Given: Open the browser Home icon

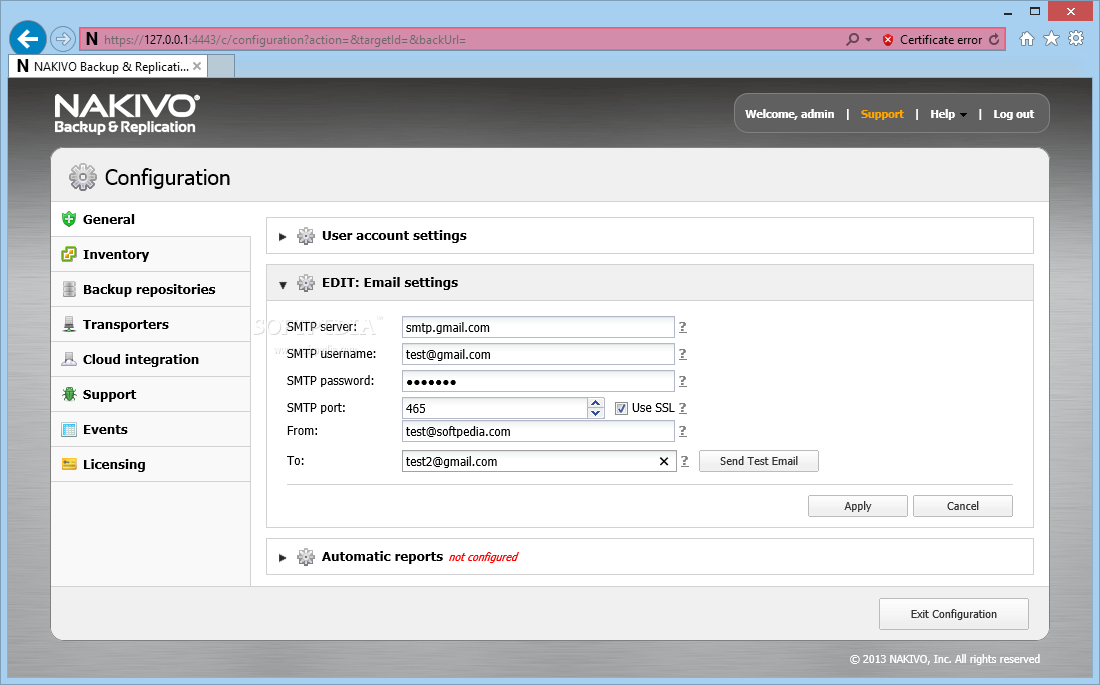Looking at the screenshot, I should [1026, 39].
